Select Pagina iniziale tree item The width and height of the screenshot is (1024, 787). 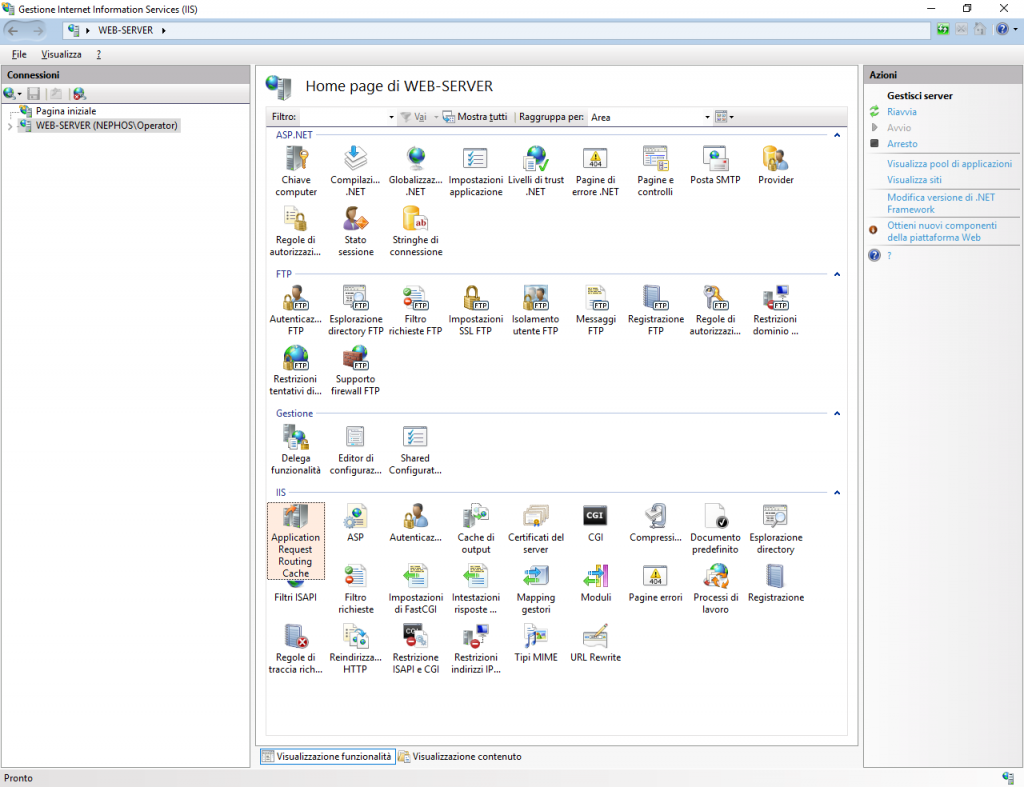click(x=65, y=111)
